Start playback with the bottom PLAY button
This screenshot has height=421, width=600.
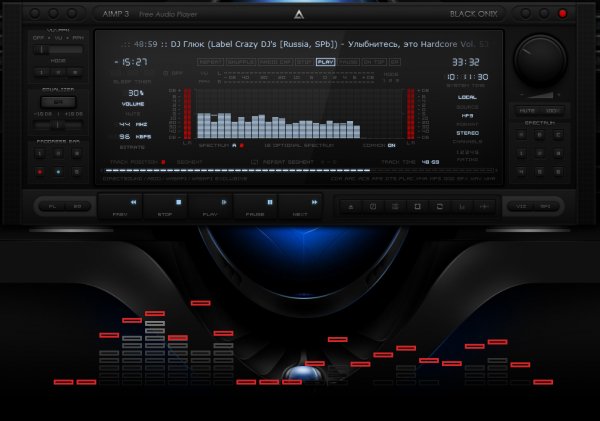(211, 207)
